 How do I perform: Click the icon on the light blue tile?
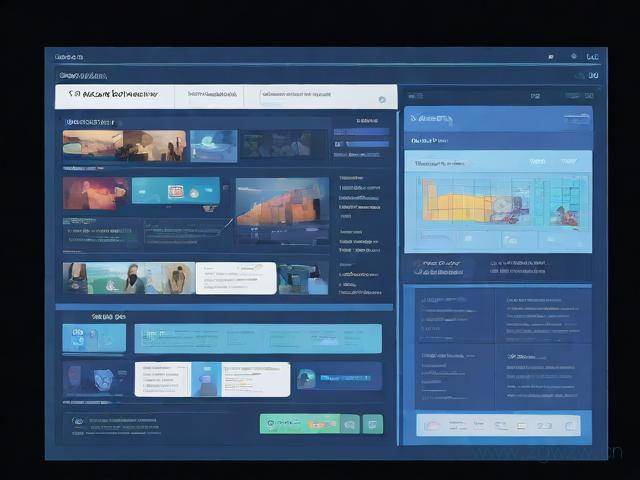click(x=79, y=338)
